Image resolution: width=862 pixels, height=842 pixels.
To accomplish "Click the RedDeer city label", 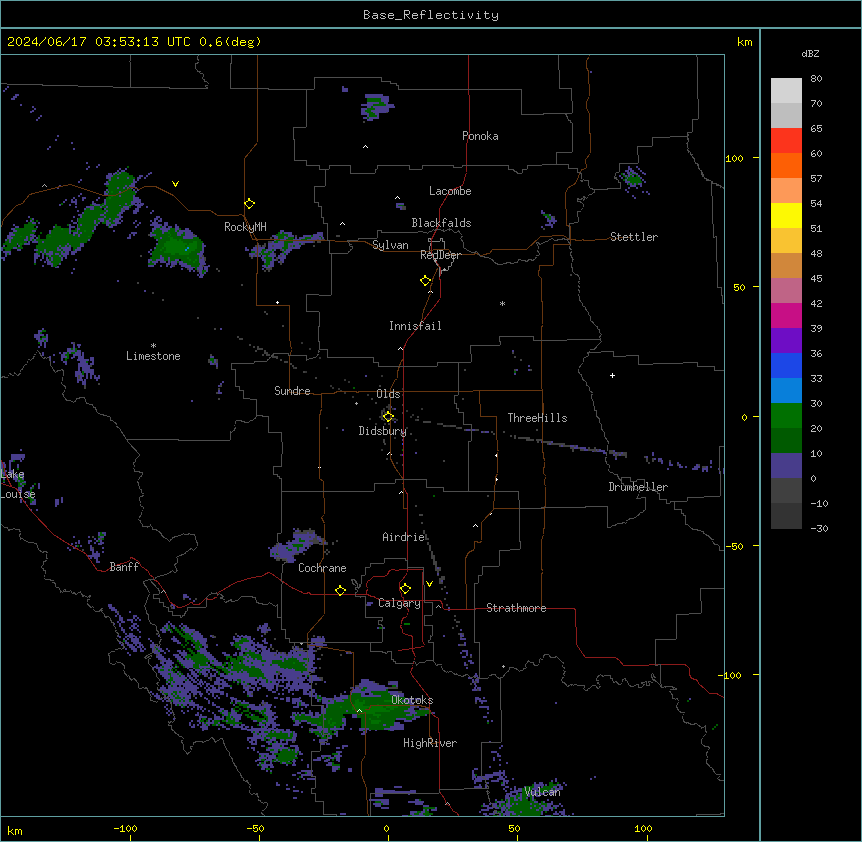I will [440, 255].
